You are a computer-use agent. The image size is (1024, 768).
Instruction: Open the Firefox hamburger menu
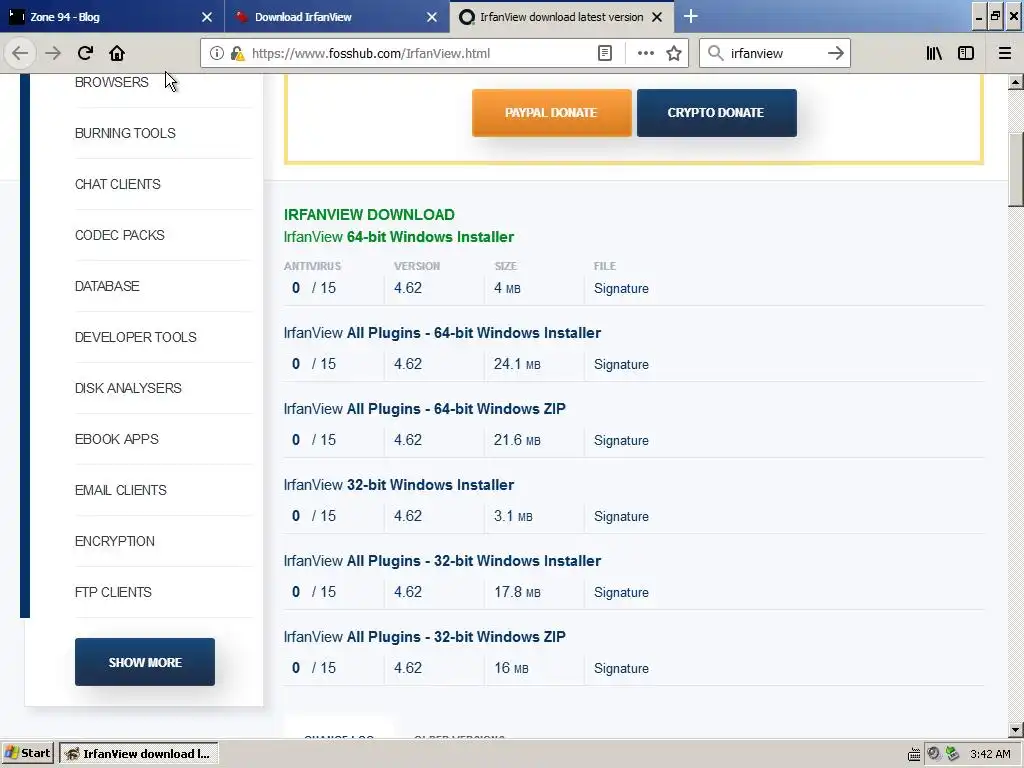1004,54
